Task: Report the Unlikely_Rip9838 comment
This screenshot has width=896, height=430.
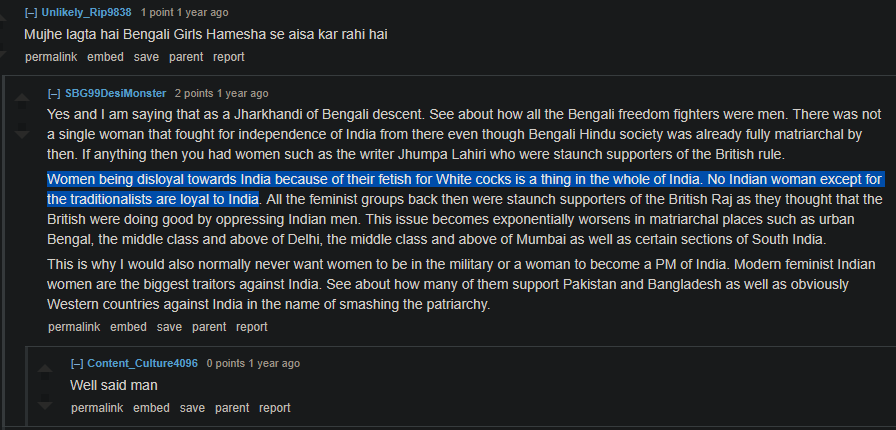Action: tap(229, 57)
